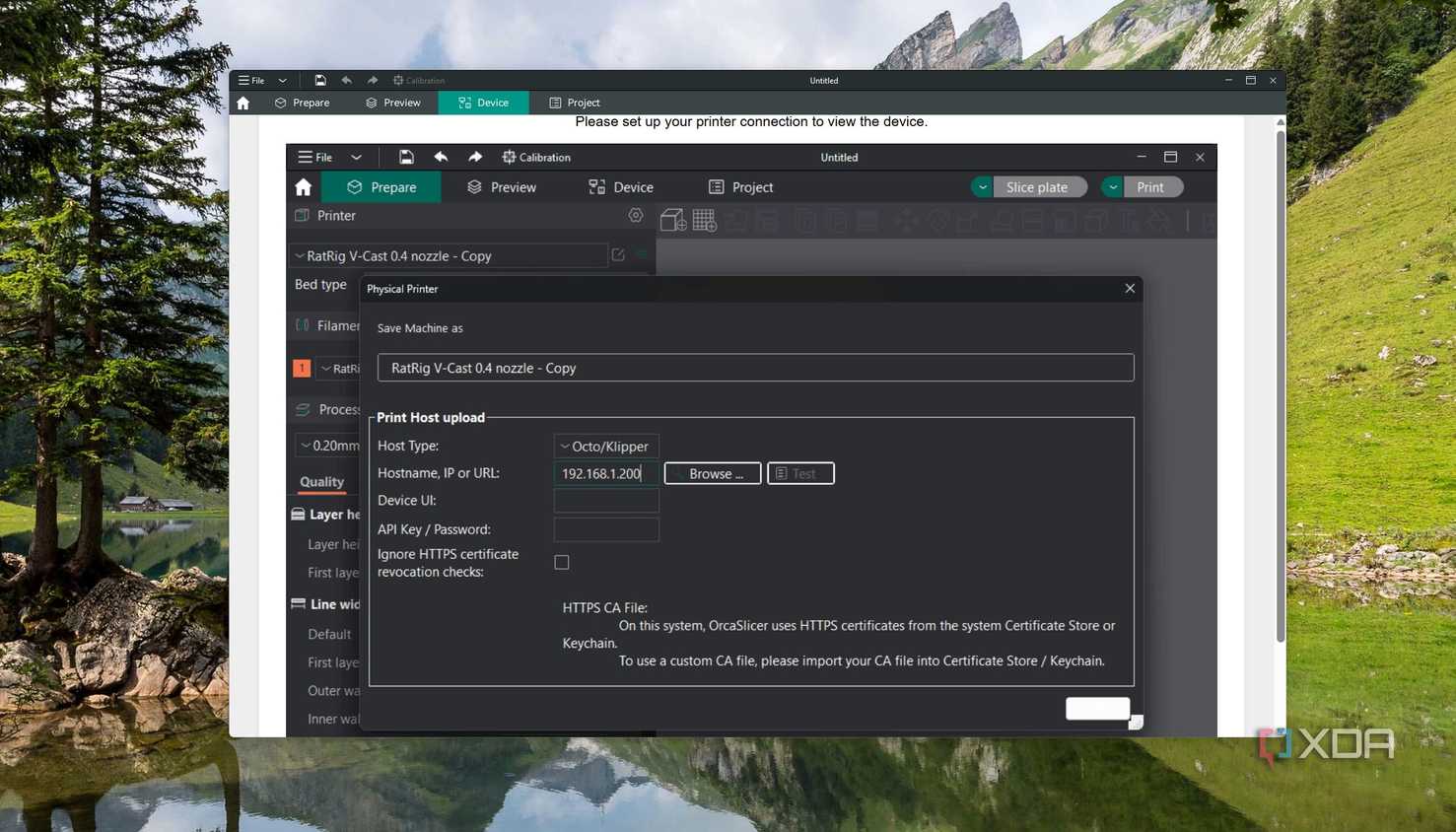Screen dimensions: 1456x832
Task: Click the 'Default' line width row
Action: pos(329,634)
